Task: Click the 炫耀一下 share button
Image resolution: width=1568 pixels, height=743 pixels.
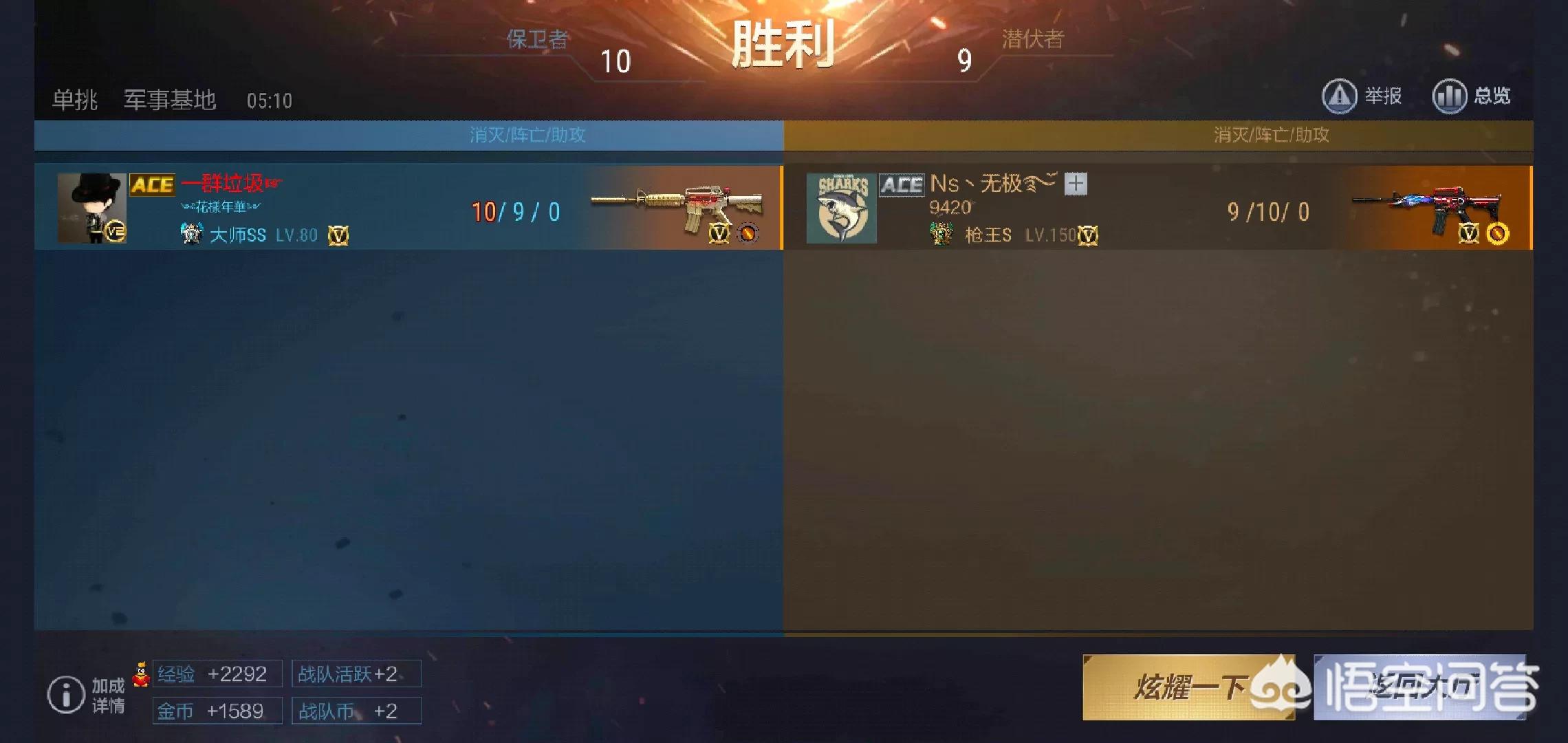Action: point(1188,687)
